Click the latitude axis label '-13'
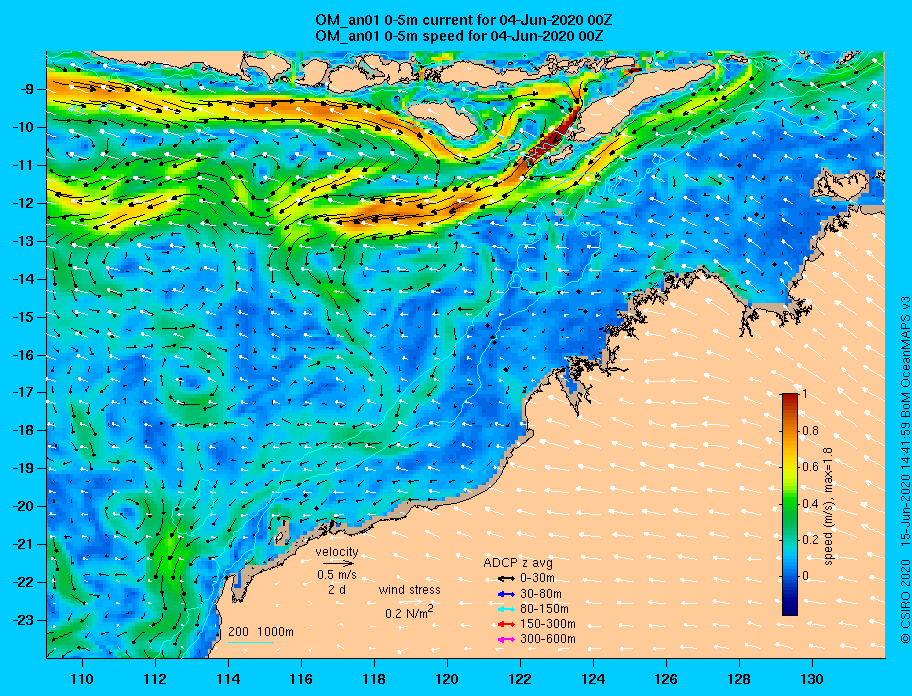 pos(24,241)
